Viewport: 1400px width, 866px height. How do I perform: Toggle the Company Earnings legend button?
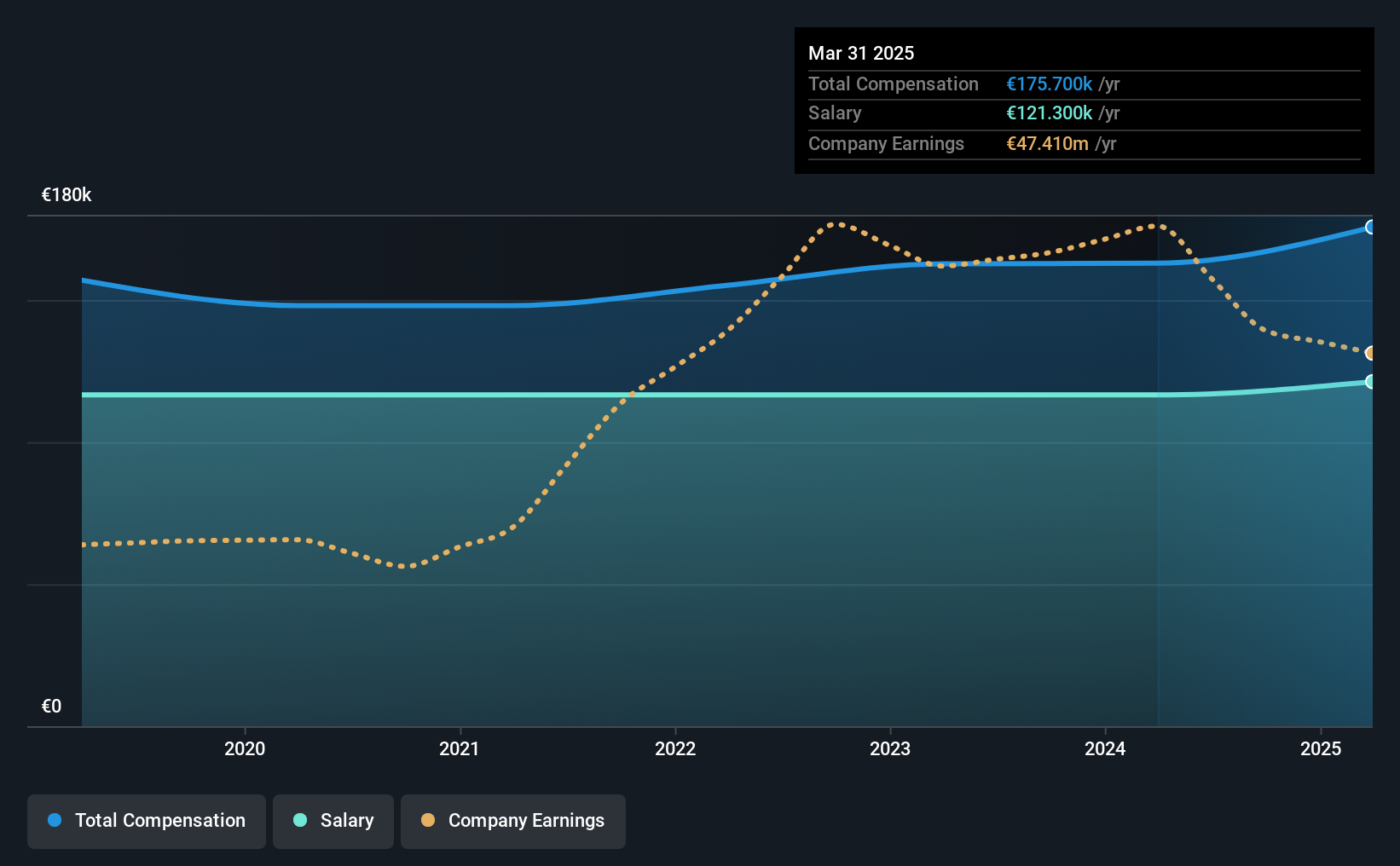coord(513,821)
